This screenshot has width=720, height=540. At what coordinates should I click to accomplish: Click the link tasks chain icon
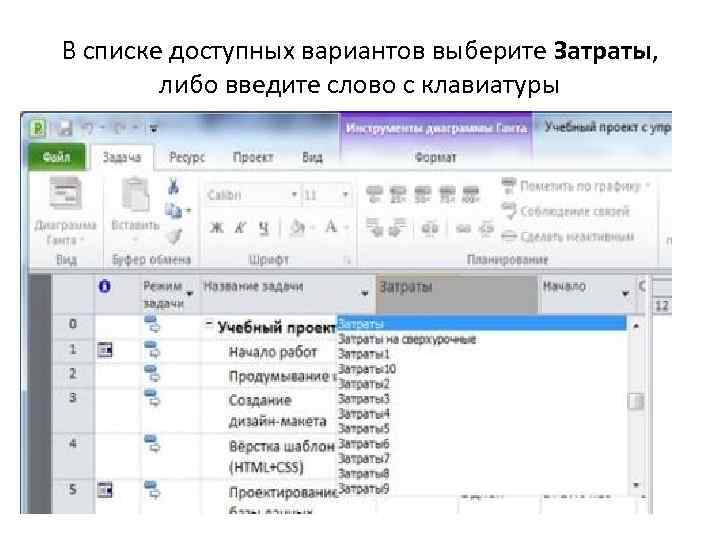[463, 228]
